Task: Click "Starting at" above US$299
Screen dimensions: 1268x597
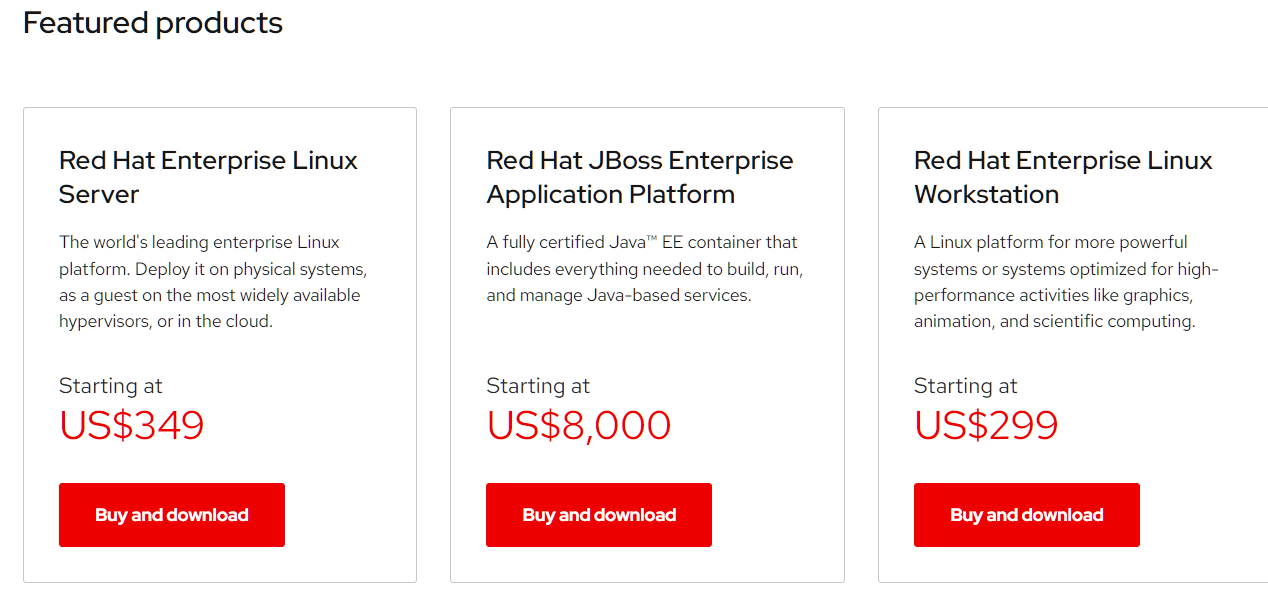Action: tap(965, 386)
